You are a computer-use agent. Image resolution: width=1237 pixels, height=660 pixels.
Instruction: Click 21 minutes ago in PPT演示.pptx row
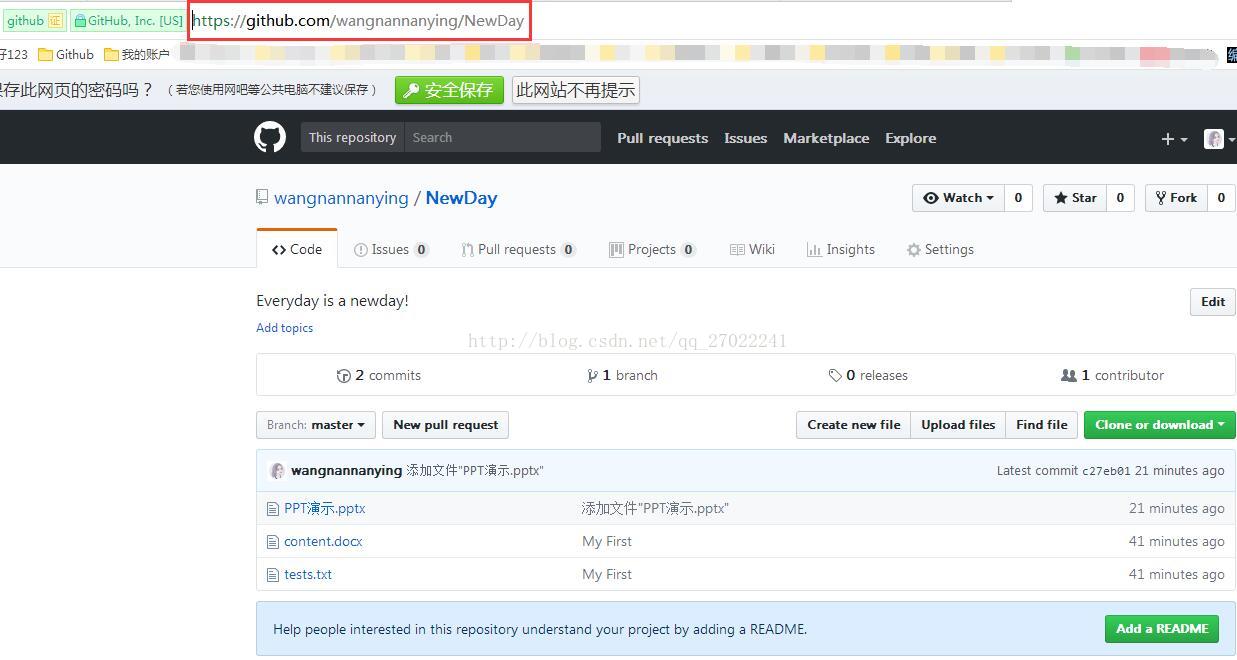1176,509
